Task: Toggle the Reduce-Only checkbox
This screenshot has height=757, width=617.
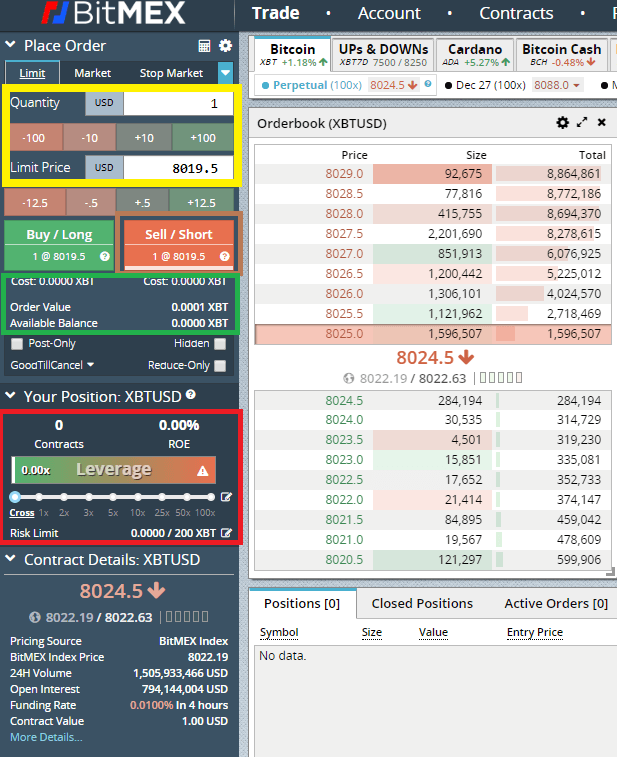Action: pos(220,366)
